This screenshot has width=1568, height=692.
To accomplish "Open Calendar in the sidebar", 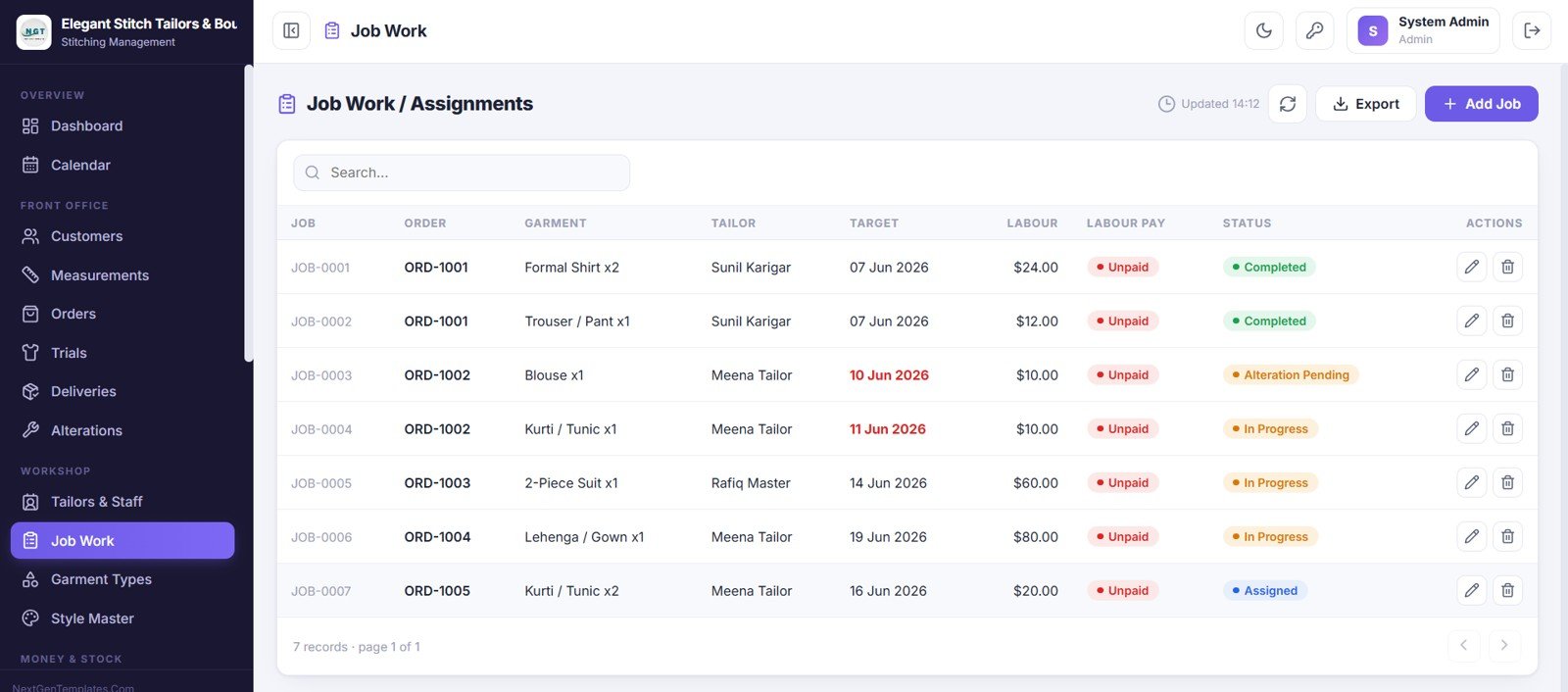I will [122, 165].
